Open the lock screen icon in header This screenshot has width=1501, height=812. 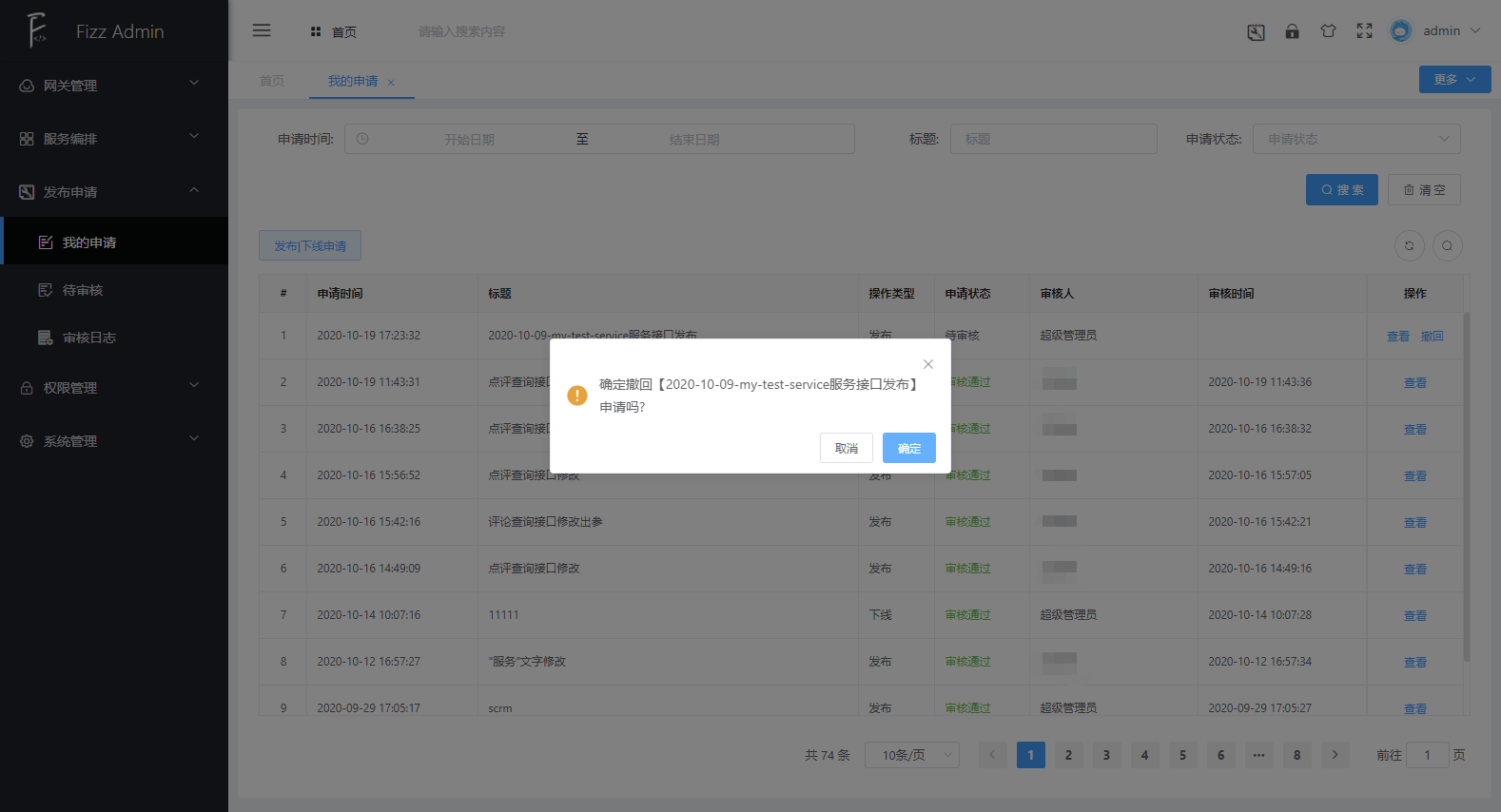point(1292,31)
